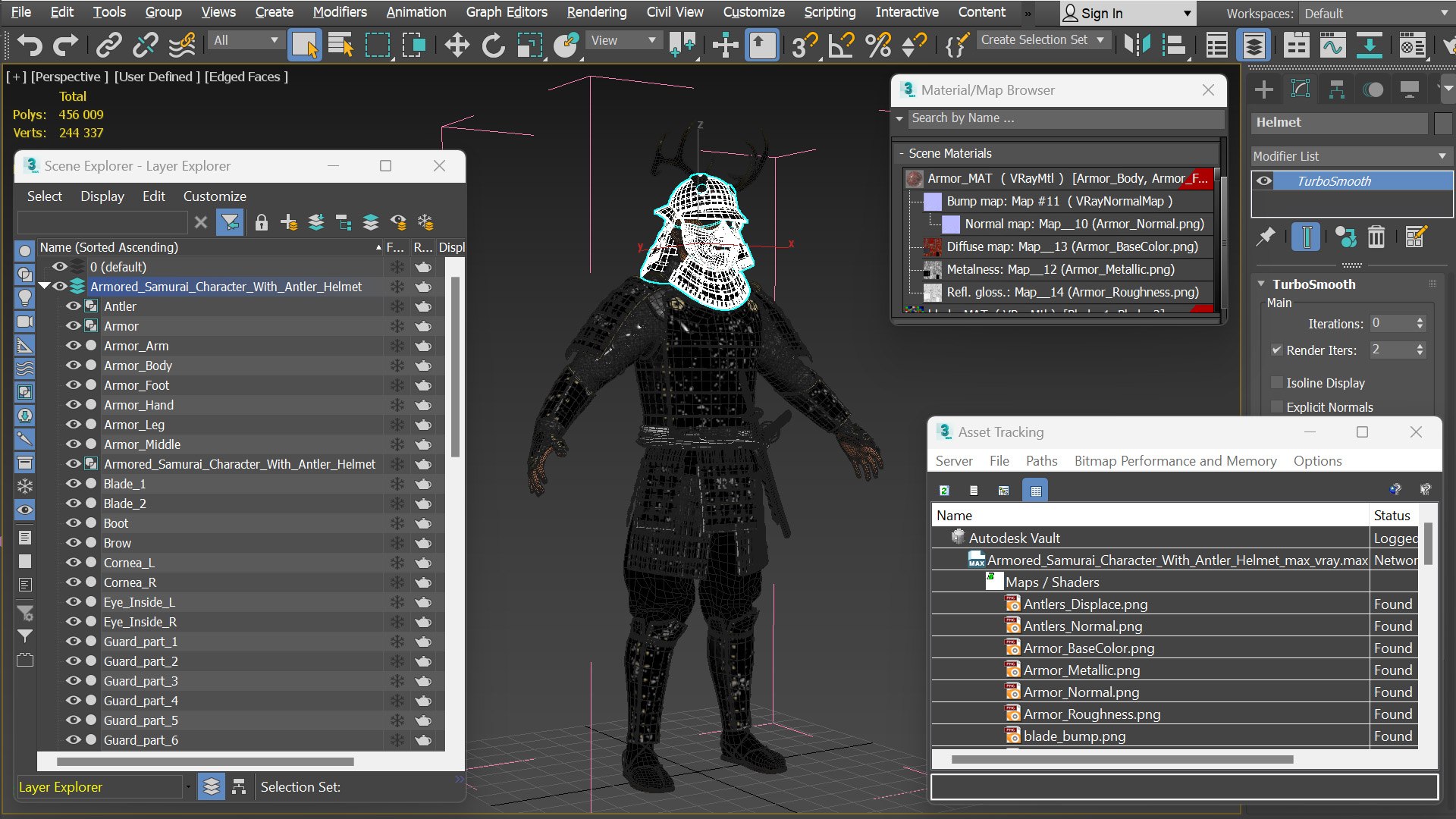Open Display menu in Scene Explorer
This screenshot has height=819, width=1456.
point(102,196)
